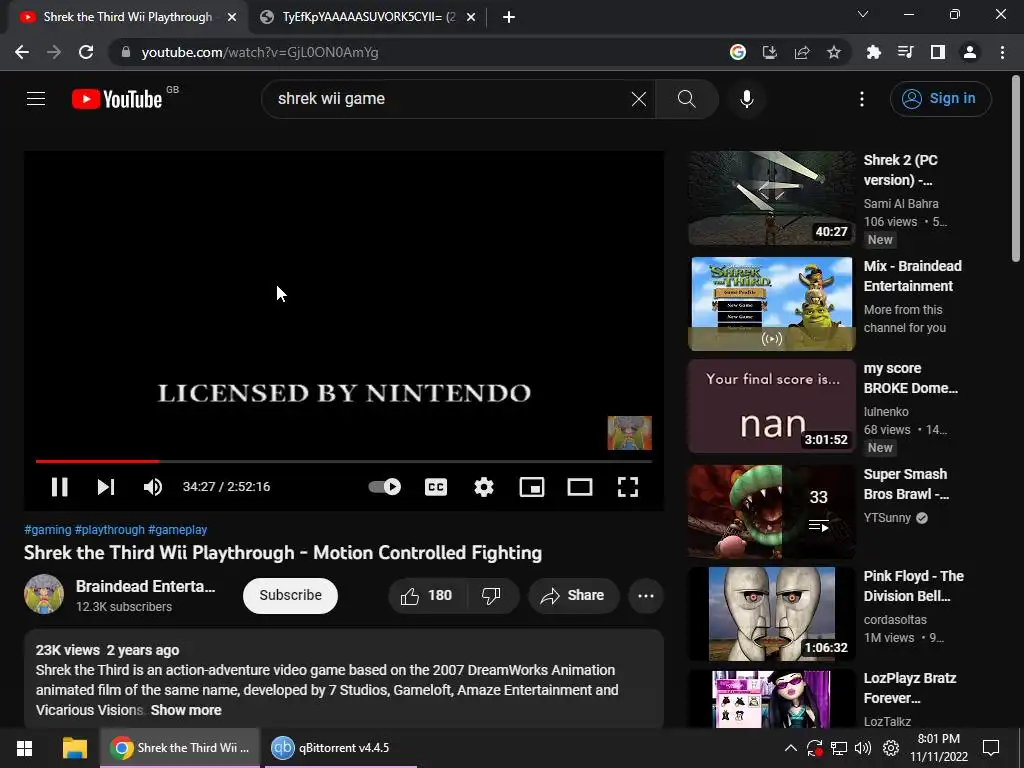Open the YouTube hamburger guide menu
The image size is (1024, 768).
(36, 99)
